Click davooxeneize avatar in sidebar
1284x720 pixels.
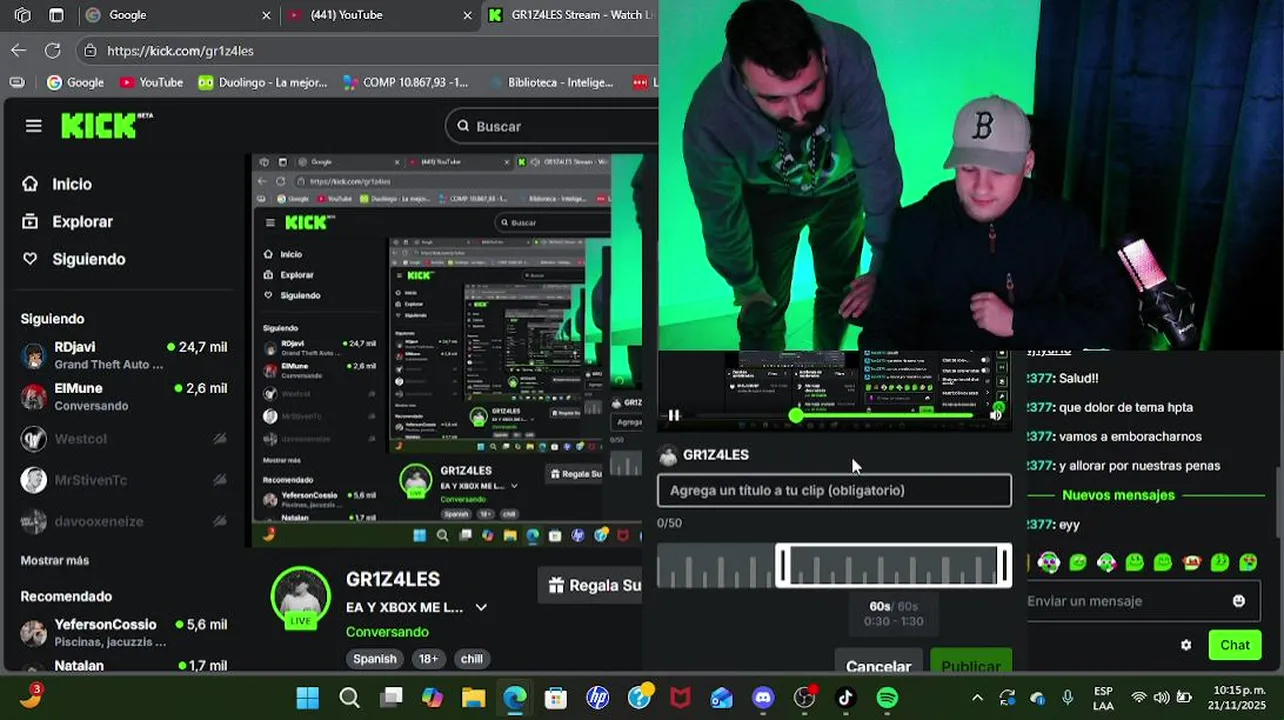pyautogui.click(x=34, y=521)
